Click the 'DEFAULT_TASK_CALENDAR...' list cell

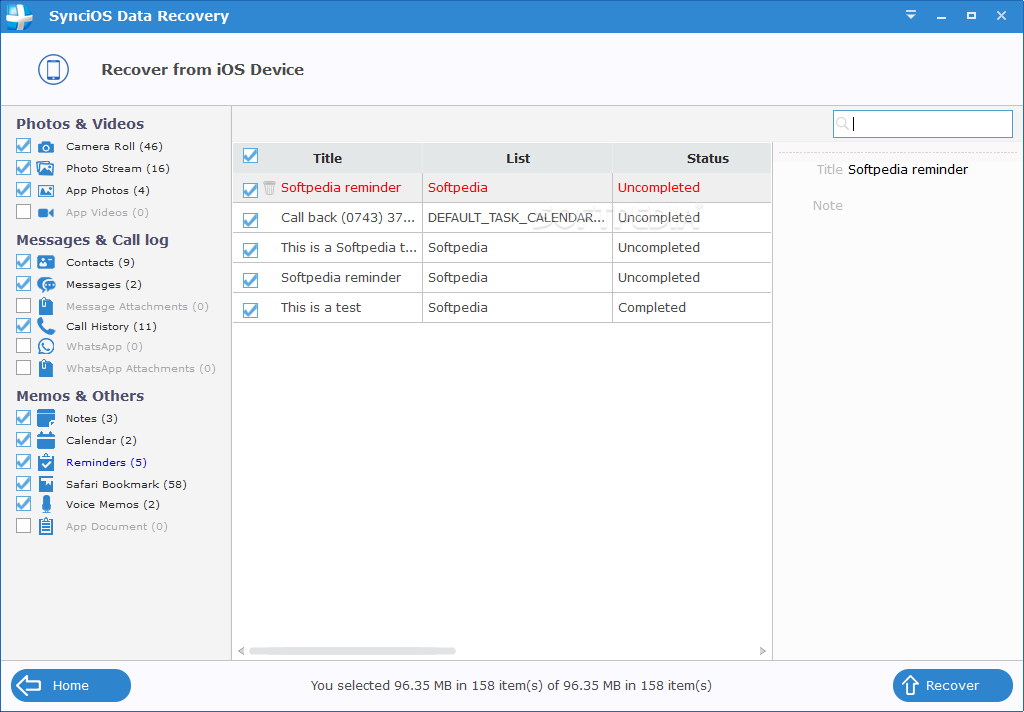point(517,218)
